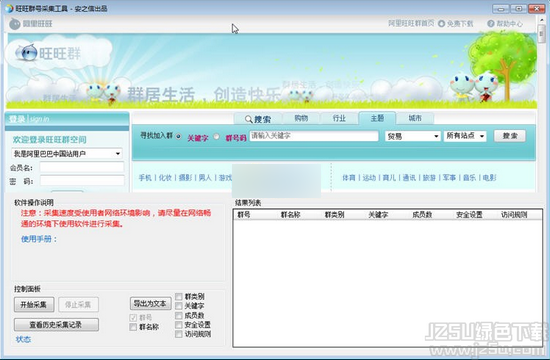Click the app icon in title bar
Screen dimensions: 550x360
coord(9,8)
